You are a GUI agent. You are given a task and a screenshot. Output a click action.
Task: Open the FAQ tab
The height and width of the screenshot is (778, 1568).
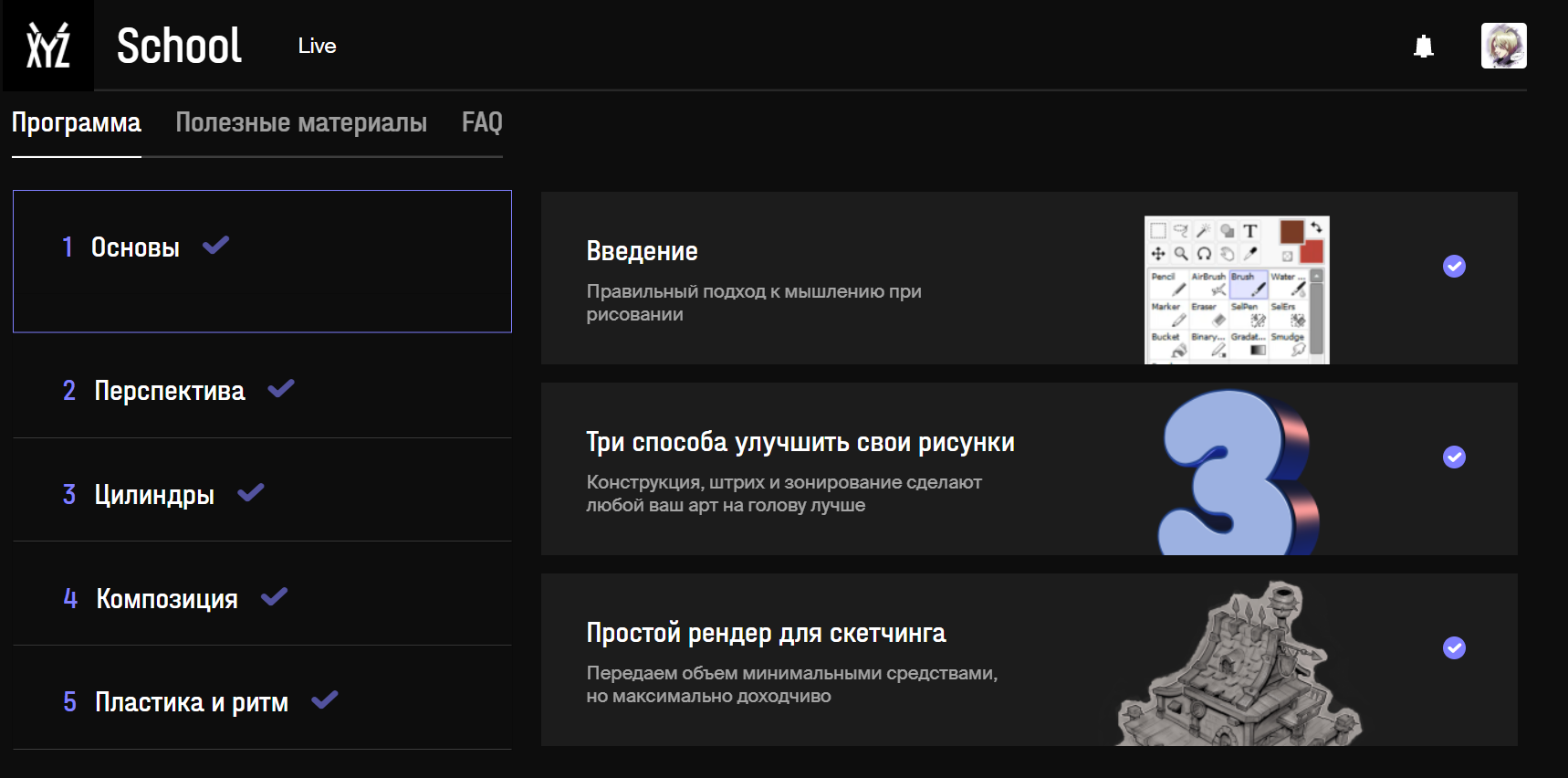point(482,122)
